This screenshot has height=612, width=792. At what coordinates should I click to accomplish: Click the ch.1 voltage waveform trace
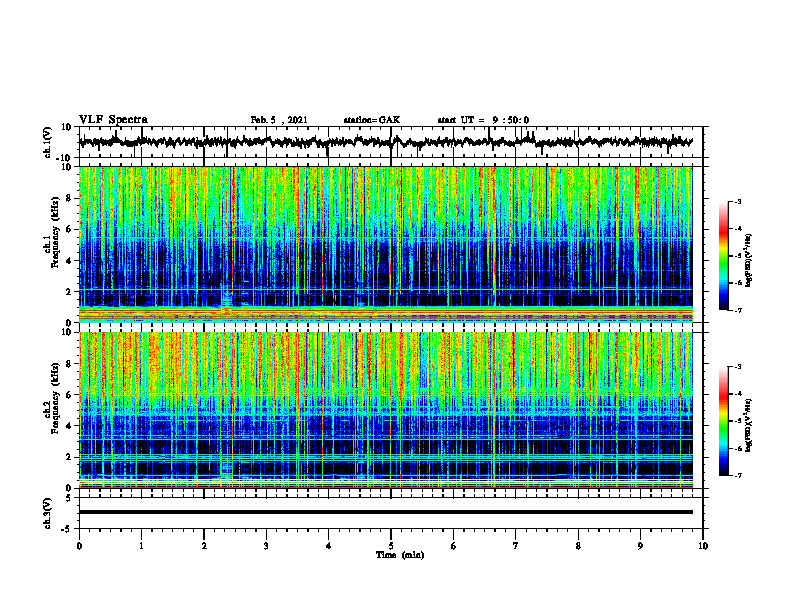pyautogui.click(x=385, y=142)
